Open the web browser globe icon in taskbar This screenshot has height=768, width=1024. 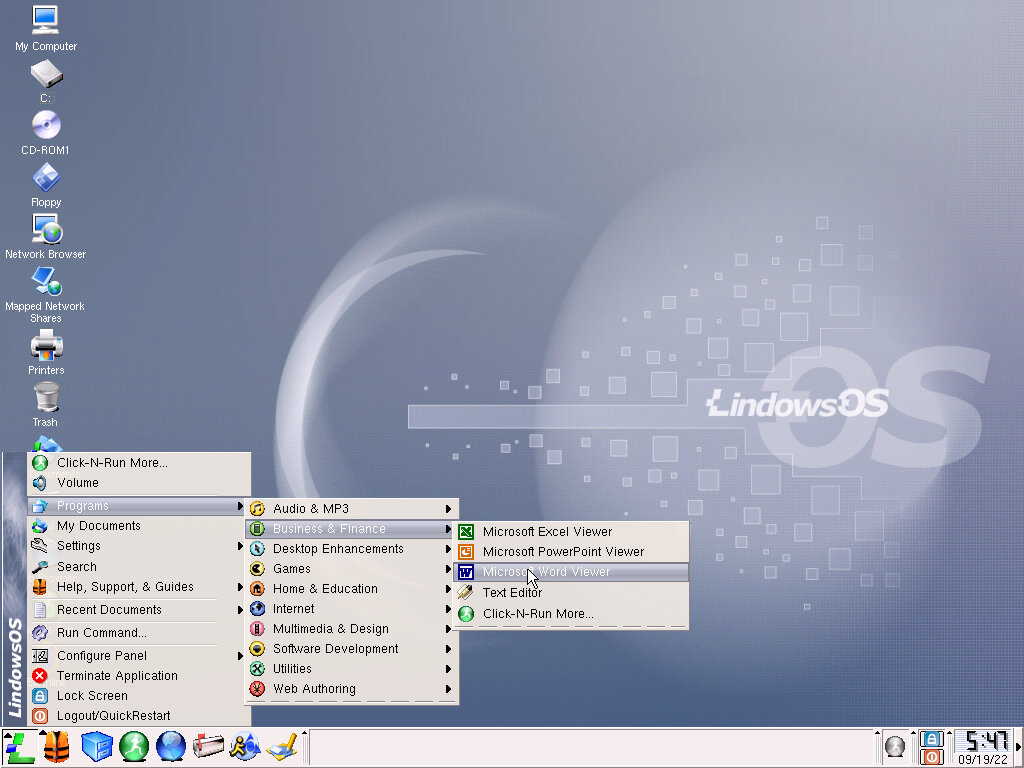pyautogui.click(x=171, y=747)
